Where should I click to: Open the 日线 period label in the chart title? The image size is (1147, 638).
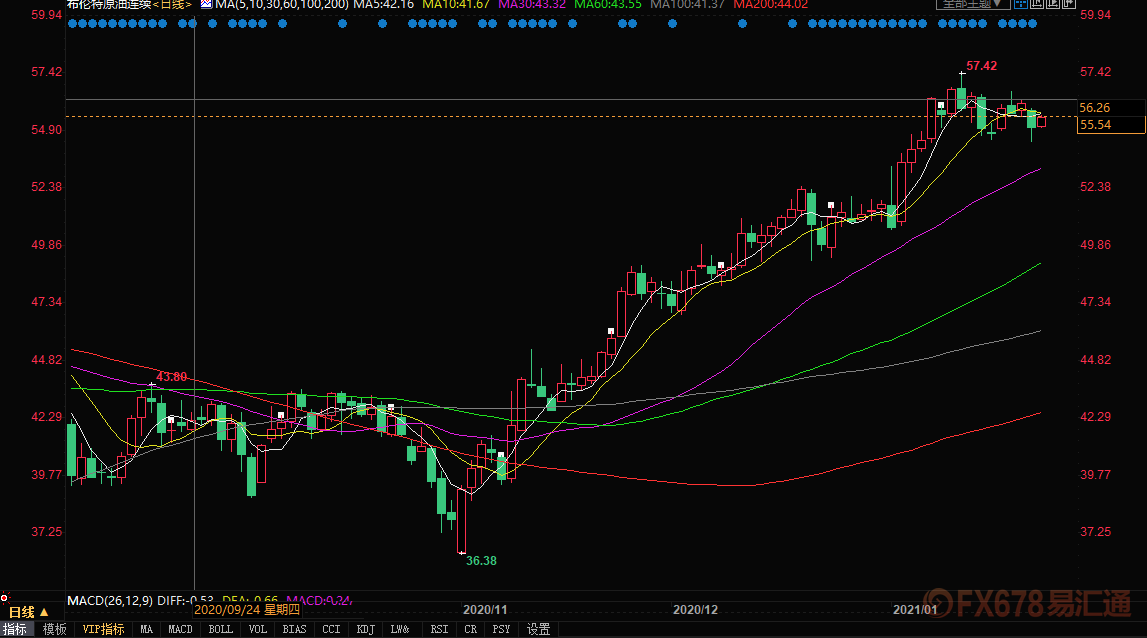pos(172,4)
